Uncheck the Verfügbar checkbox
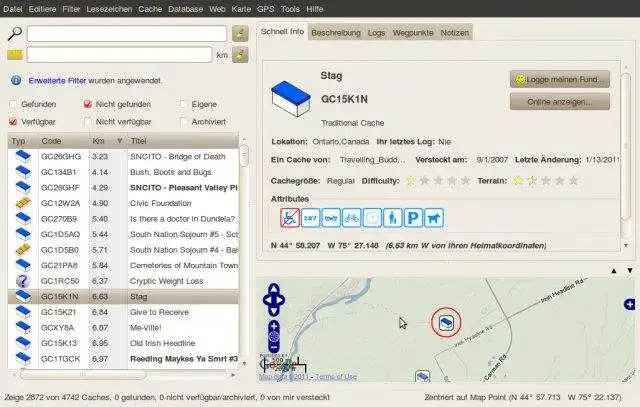Image resolution: width=640 pixels, height=407 pixels. pos(13,122)
